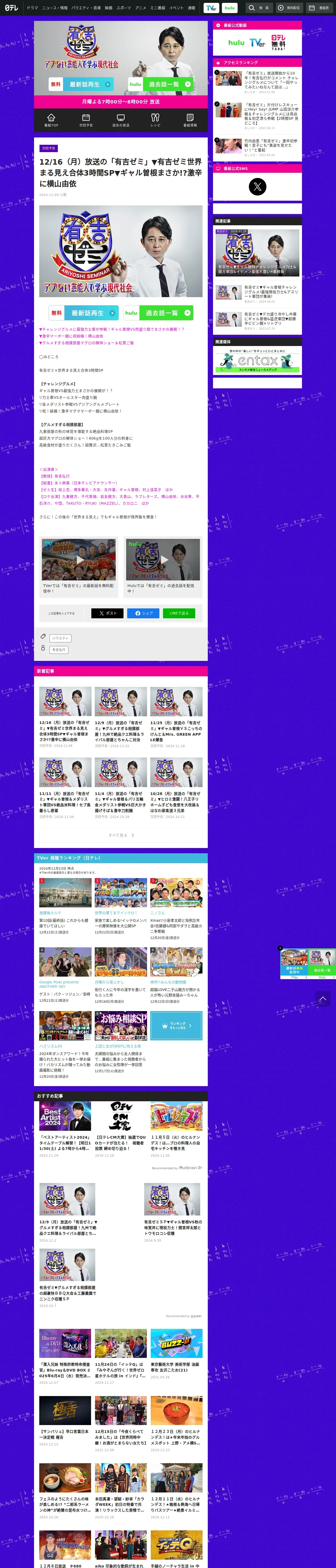The width and height of the screenshot is (336, 1568).
Task: Open TVer ranking item 月曜から夜ふかし
Action: click(121, 976)
